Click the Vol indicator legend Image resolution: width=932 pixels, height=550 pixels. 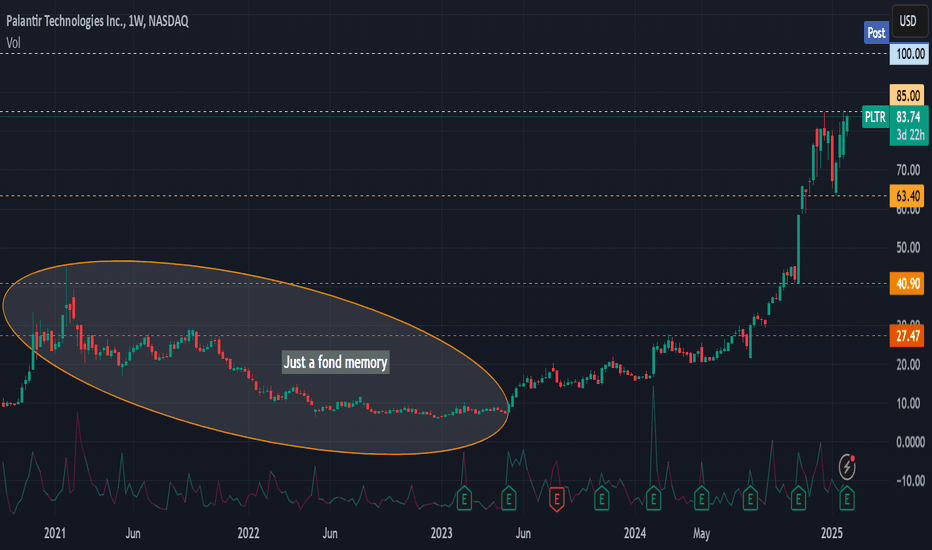[13, 43]
